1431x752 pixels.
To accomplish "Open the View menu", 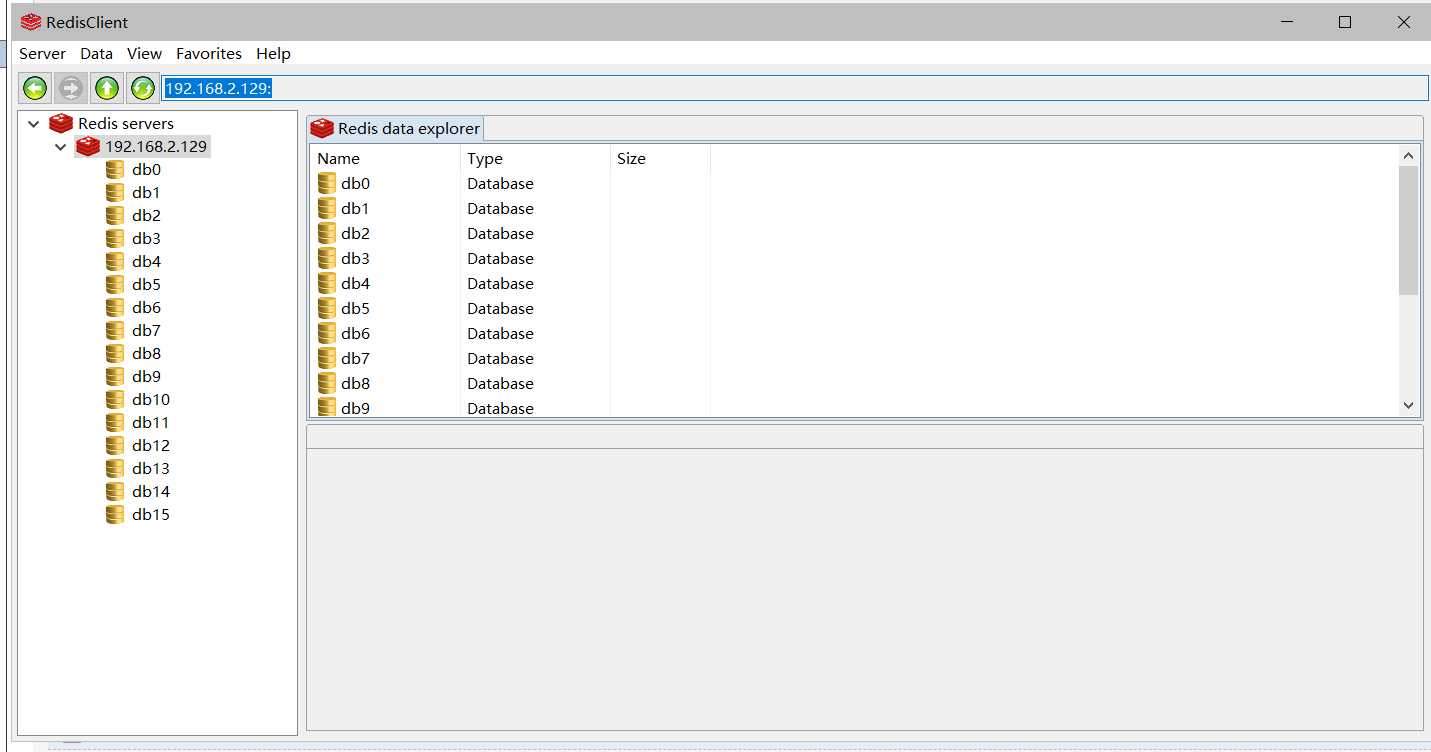I will (144, 54).
